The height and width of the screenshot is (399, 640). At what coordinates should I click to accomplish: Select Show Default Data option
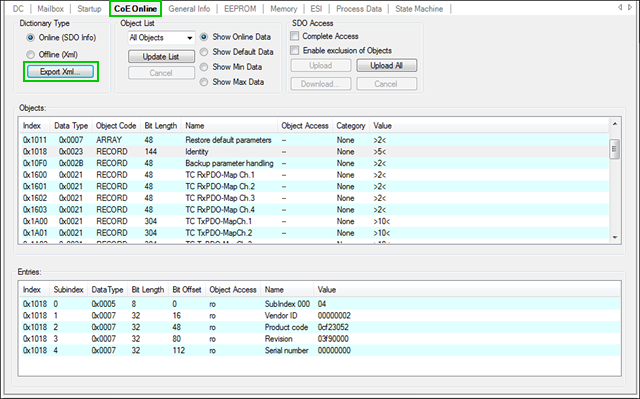point(237,52)
